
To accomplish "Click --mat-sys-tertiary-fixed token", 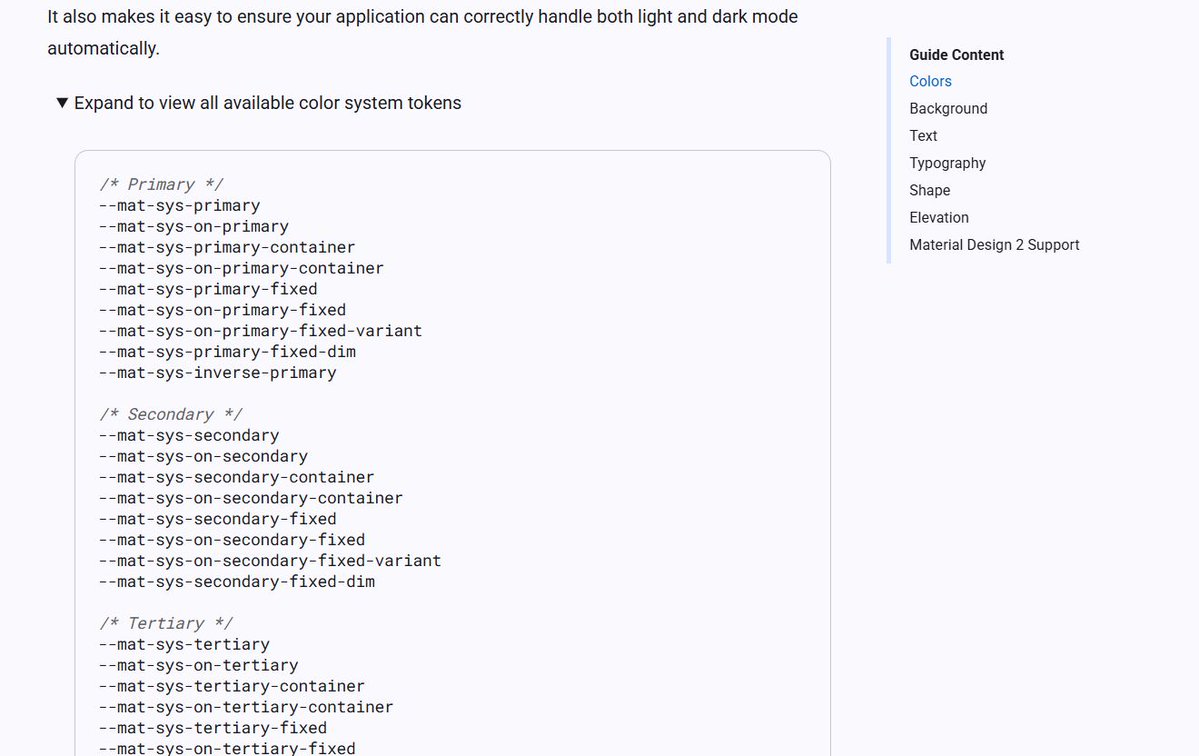I will 213,728.
